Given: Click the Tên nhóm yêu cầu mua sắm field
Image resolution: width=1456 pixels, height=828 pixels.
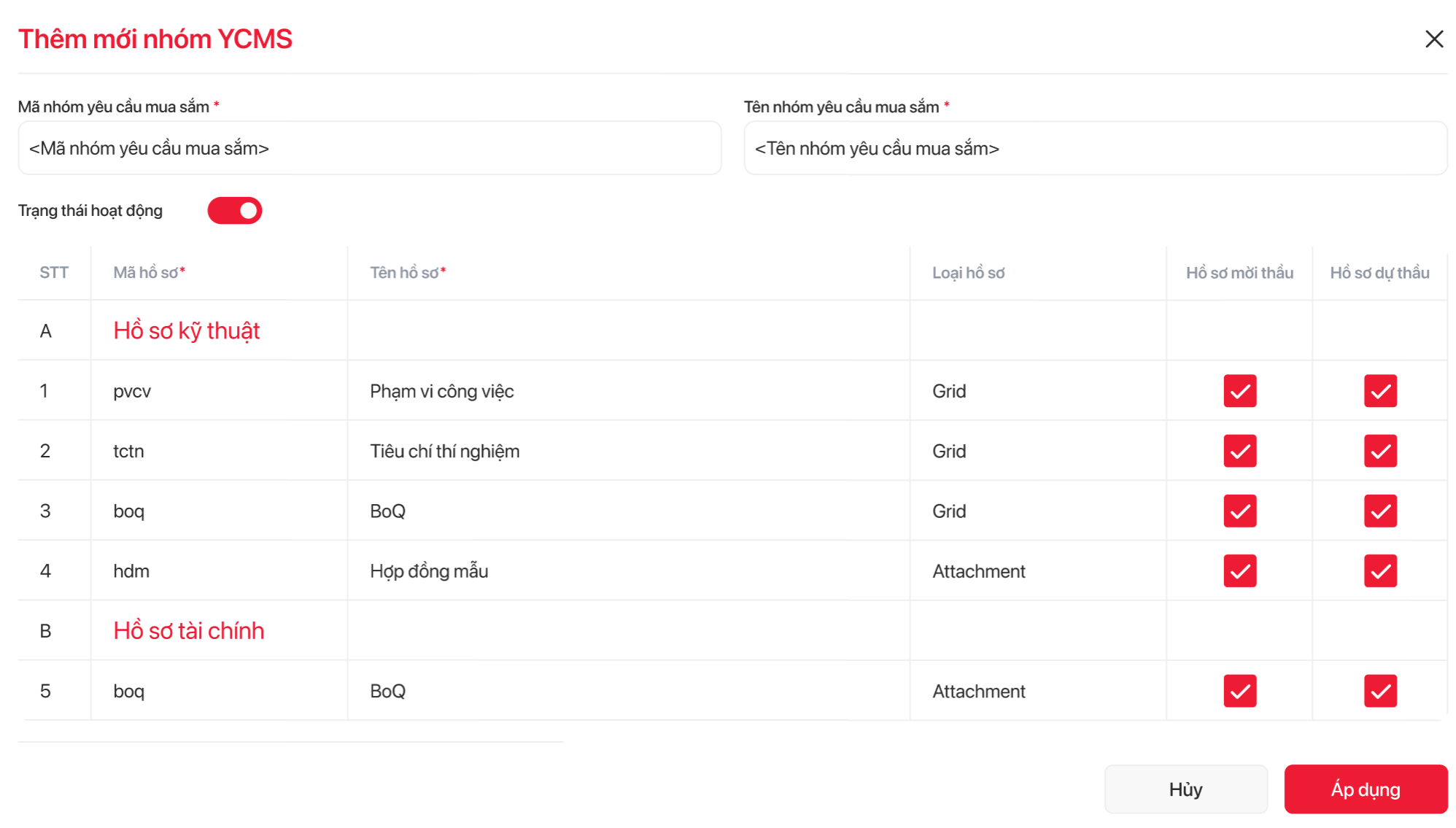Looking at the screenshot, I should (1095, 149).
